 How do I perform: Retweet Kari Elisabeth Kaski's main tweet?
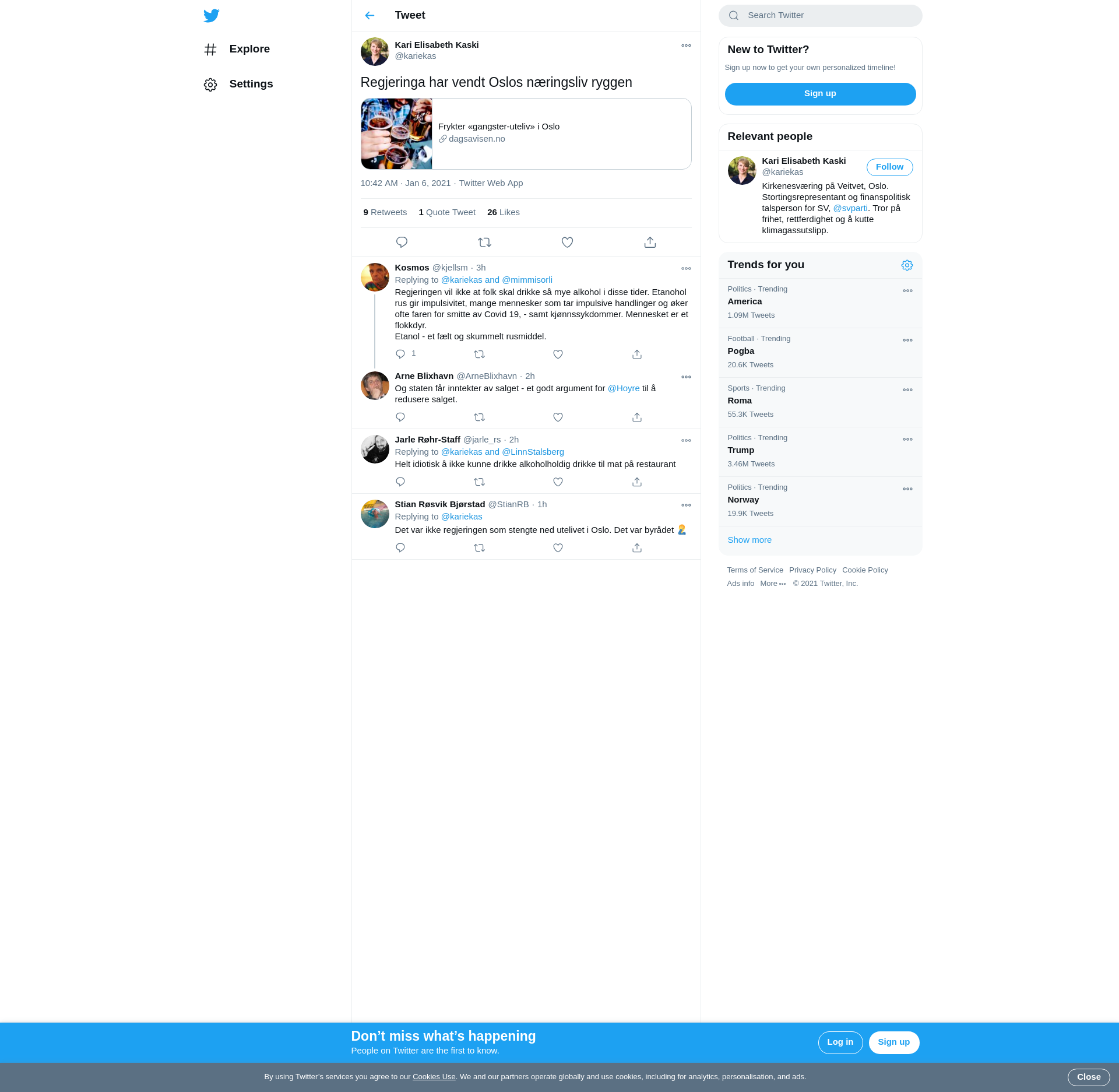484,242
